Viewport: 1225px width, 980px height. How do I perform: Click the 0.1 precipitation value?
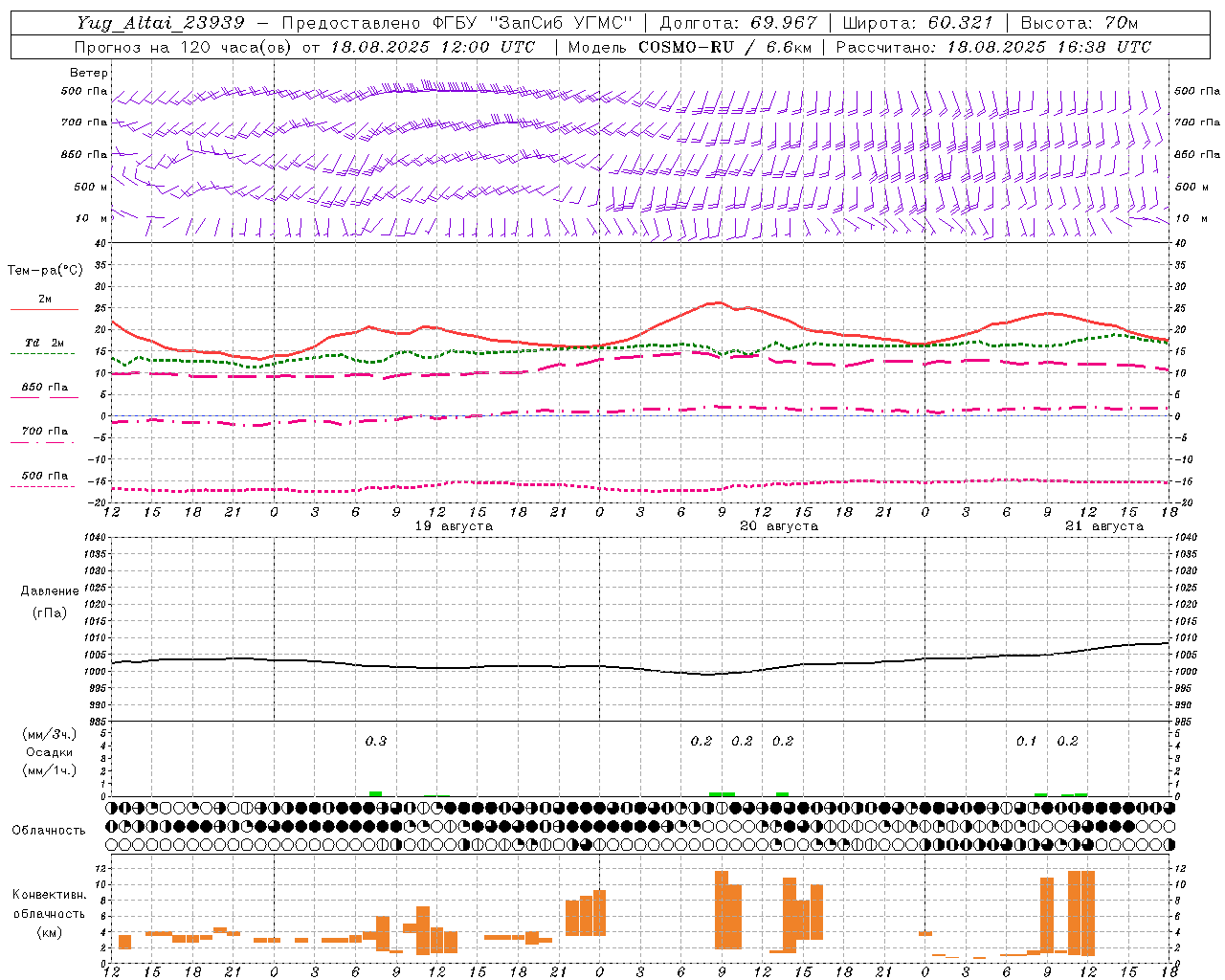click(1027, 741)
